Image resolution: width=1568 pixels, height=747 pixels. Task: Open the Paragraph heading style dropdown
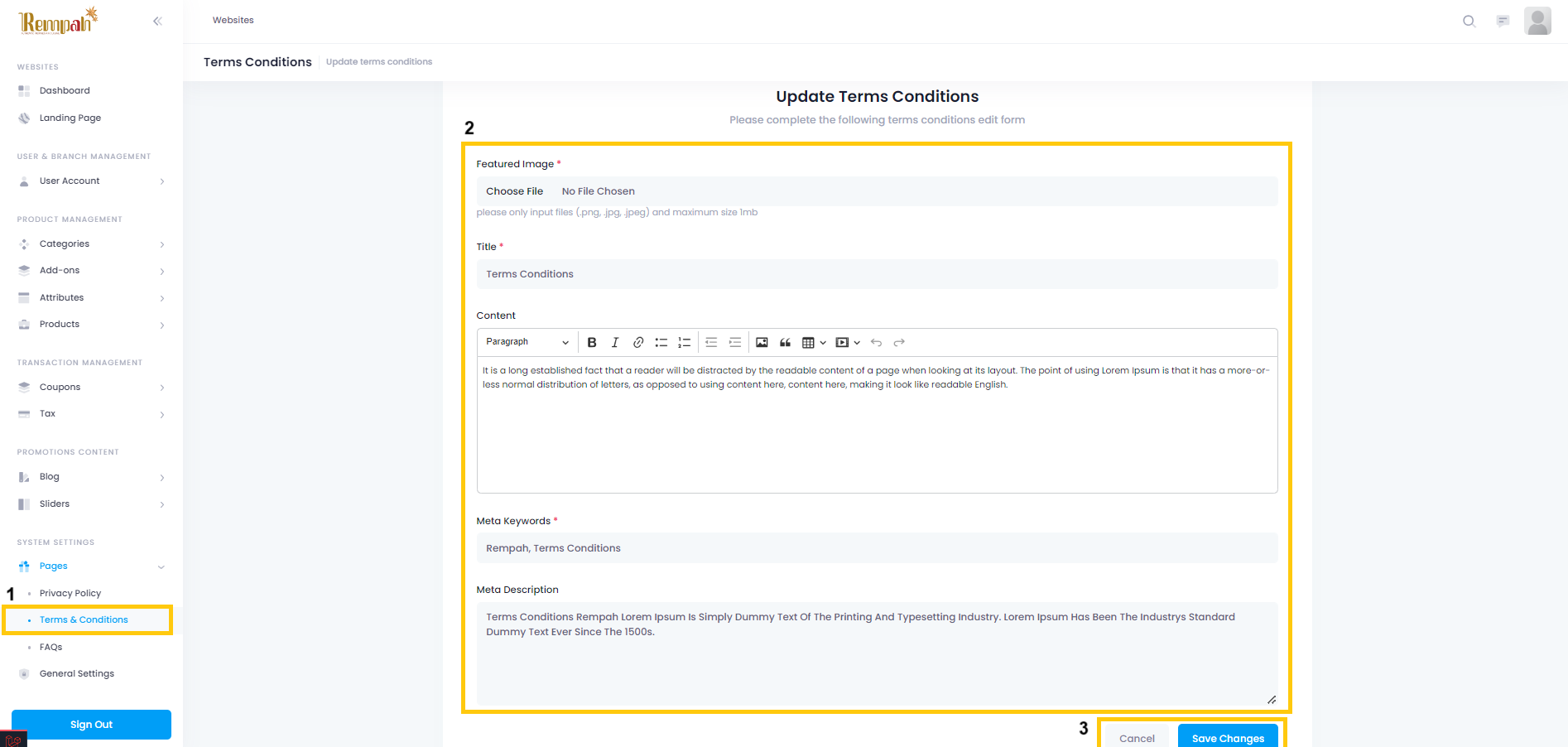point(527,342)
